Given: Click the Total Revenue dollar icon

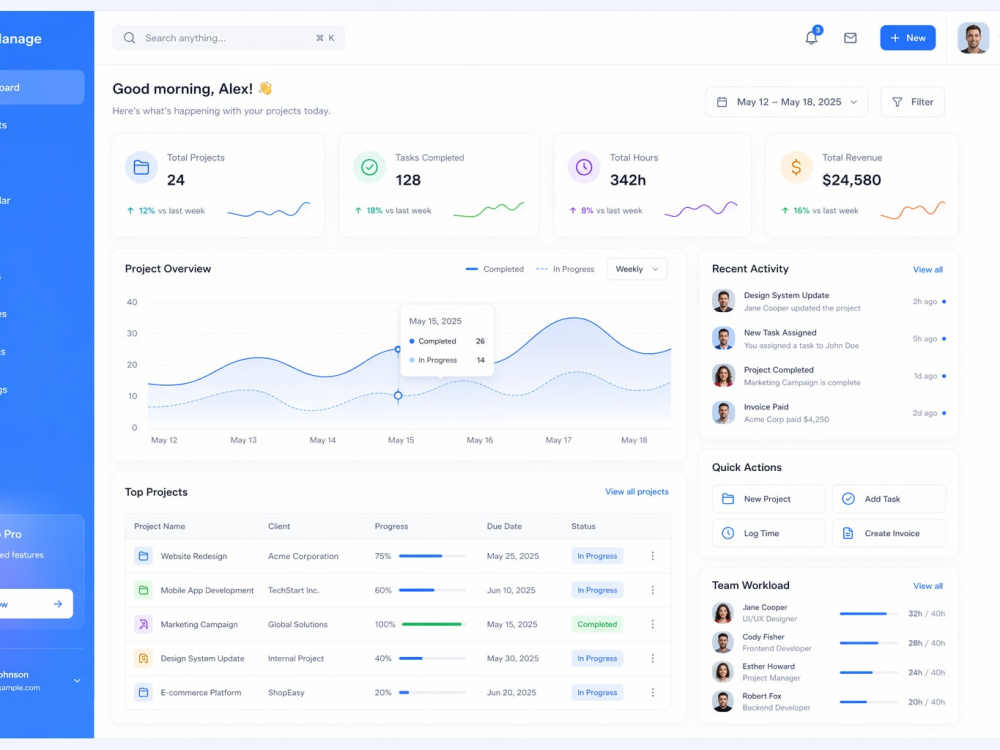Looking at the screenshot, I should coord(796,167).
